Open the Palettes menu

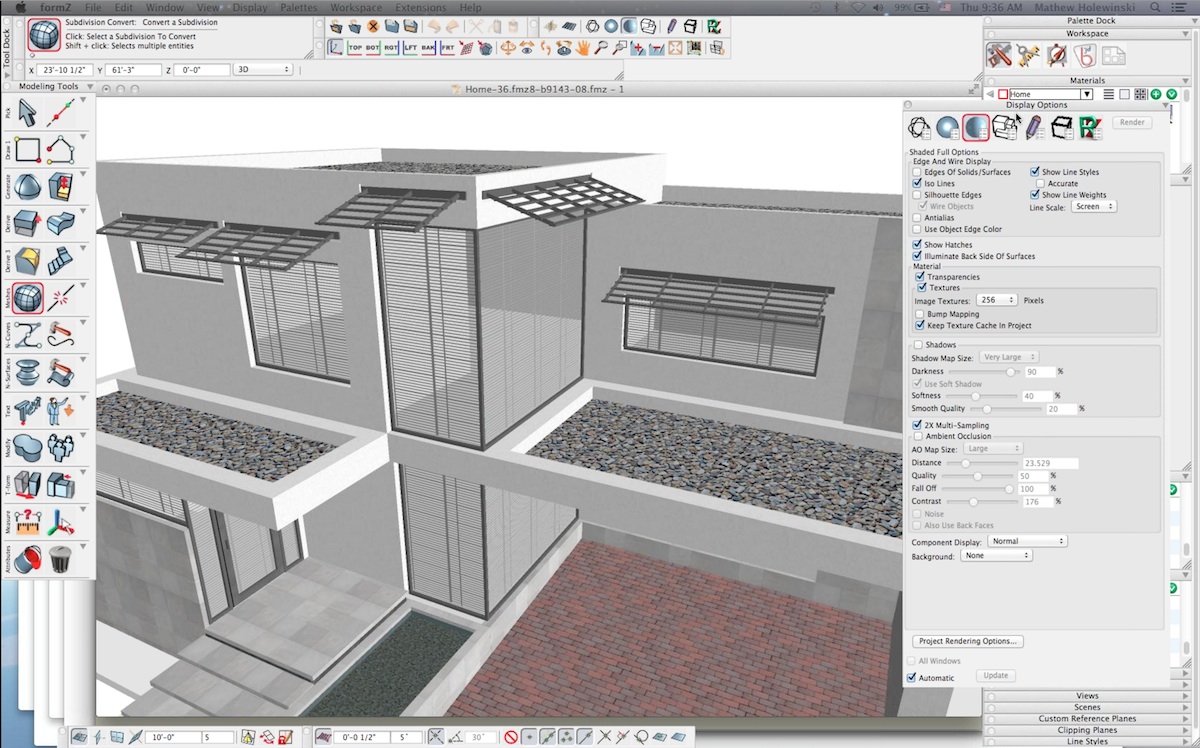point(297,8)
